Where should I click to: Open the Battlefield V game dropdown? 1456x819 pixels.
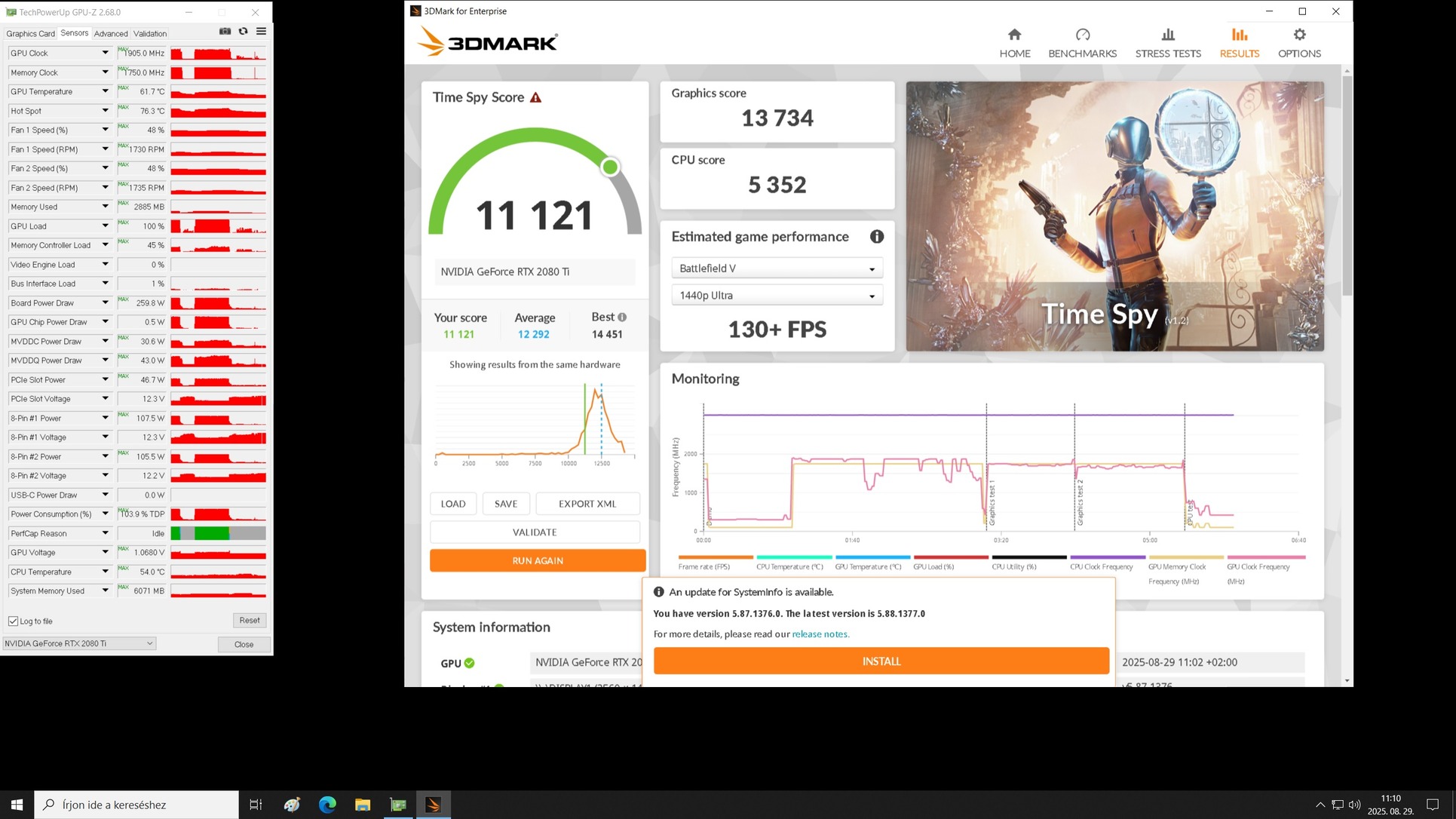(777, 268)
